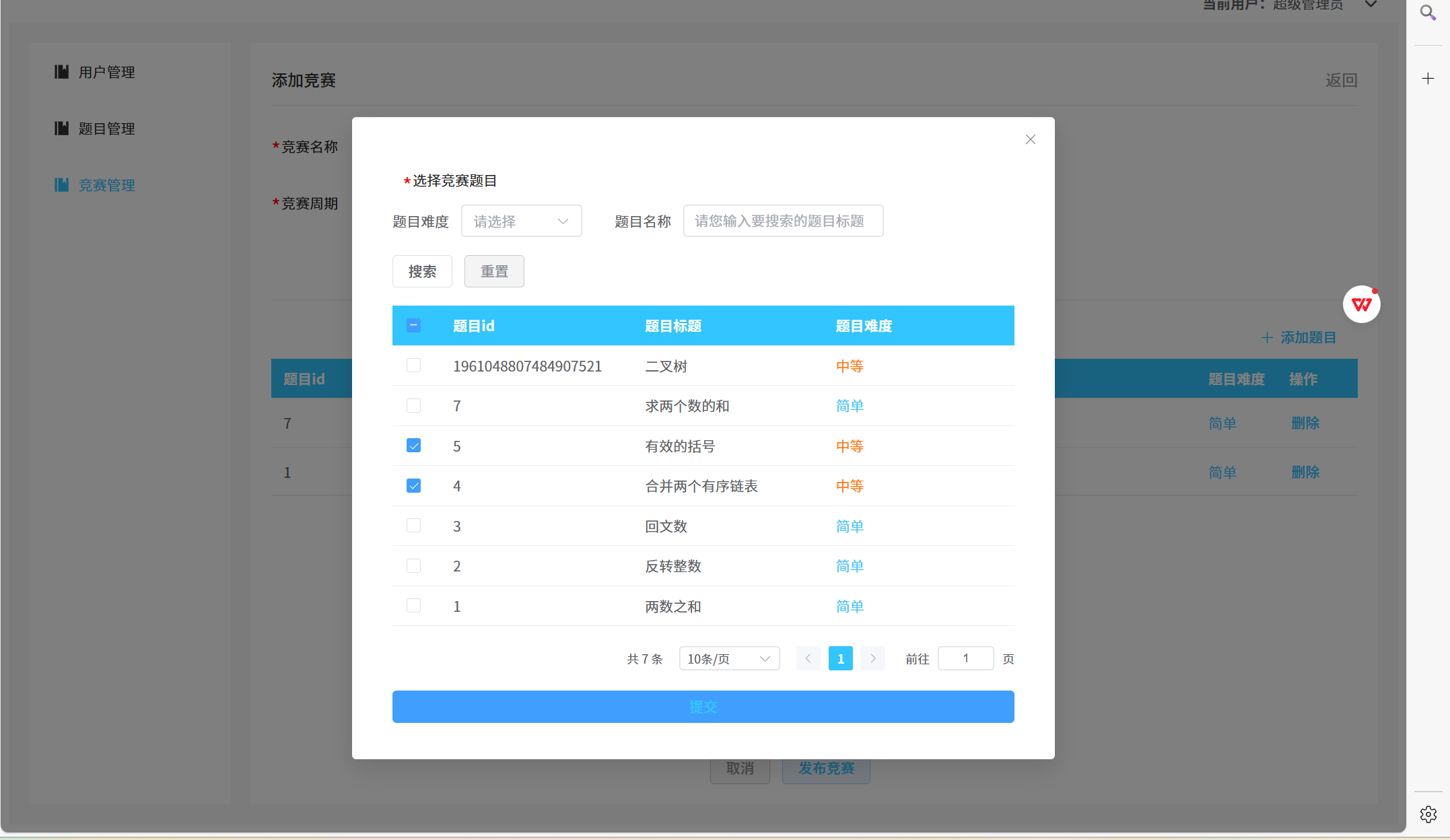This screenshot has width=1450, height=840.
Task: Toggle the select-all header checkbox
Action: (x=413, y=326)
